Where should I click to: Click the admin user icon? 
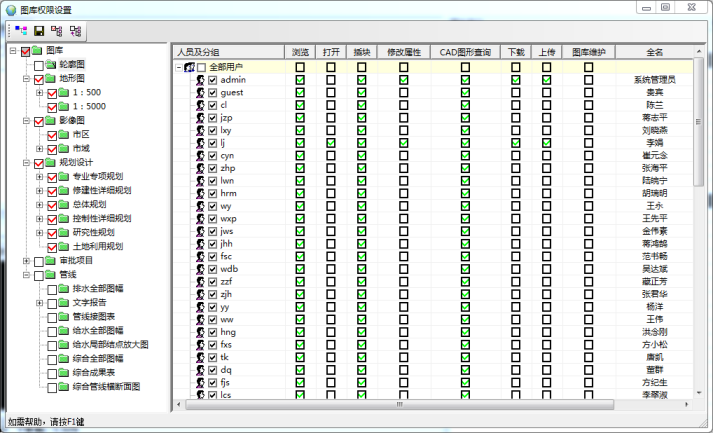[200, 80]
